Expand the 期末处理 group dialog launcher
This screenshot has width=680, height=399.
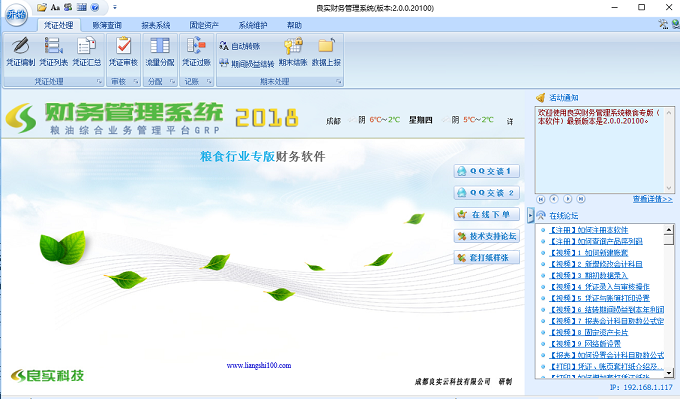pos(338,82)
